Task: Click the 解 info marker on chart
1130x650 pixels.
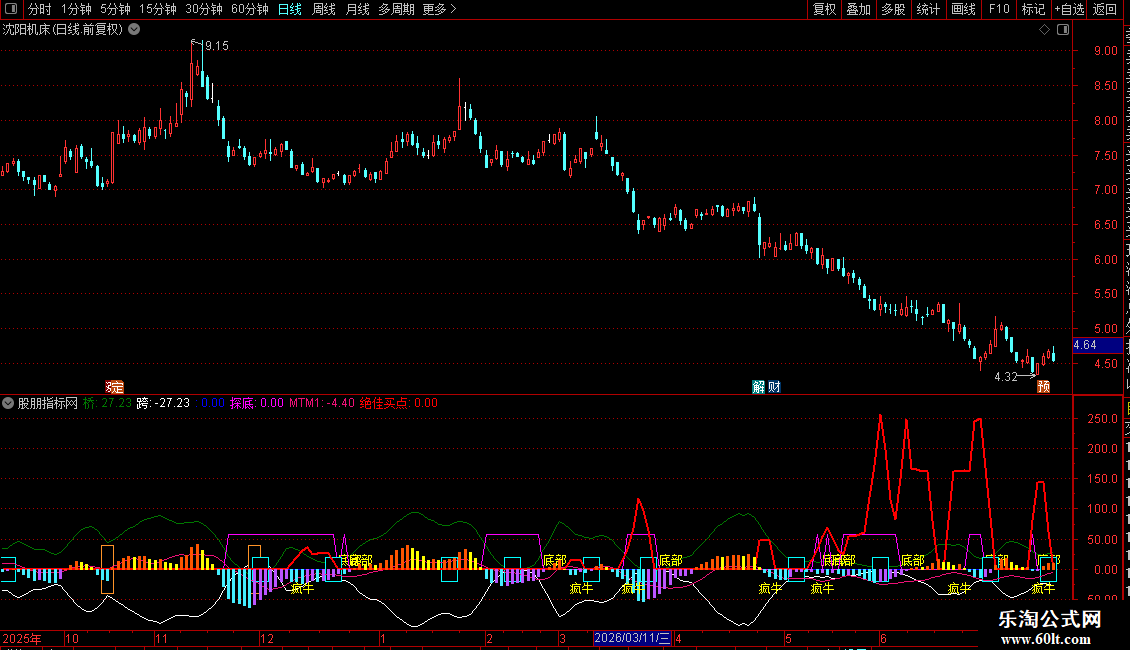Action: [x=758, y=387]
